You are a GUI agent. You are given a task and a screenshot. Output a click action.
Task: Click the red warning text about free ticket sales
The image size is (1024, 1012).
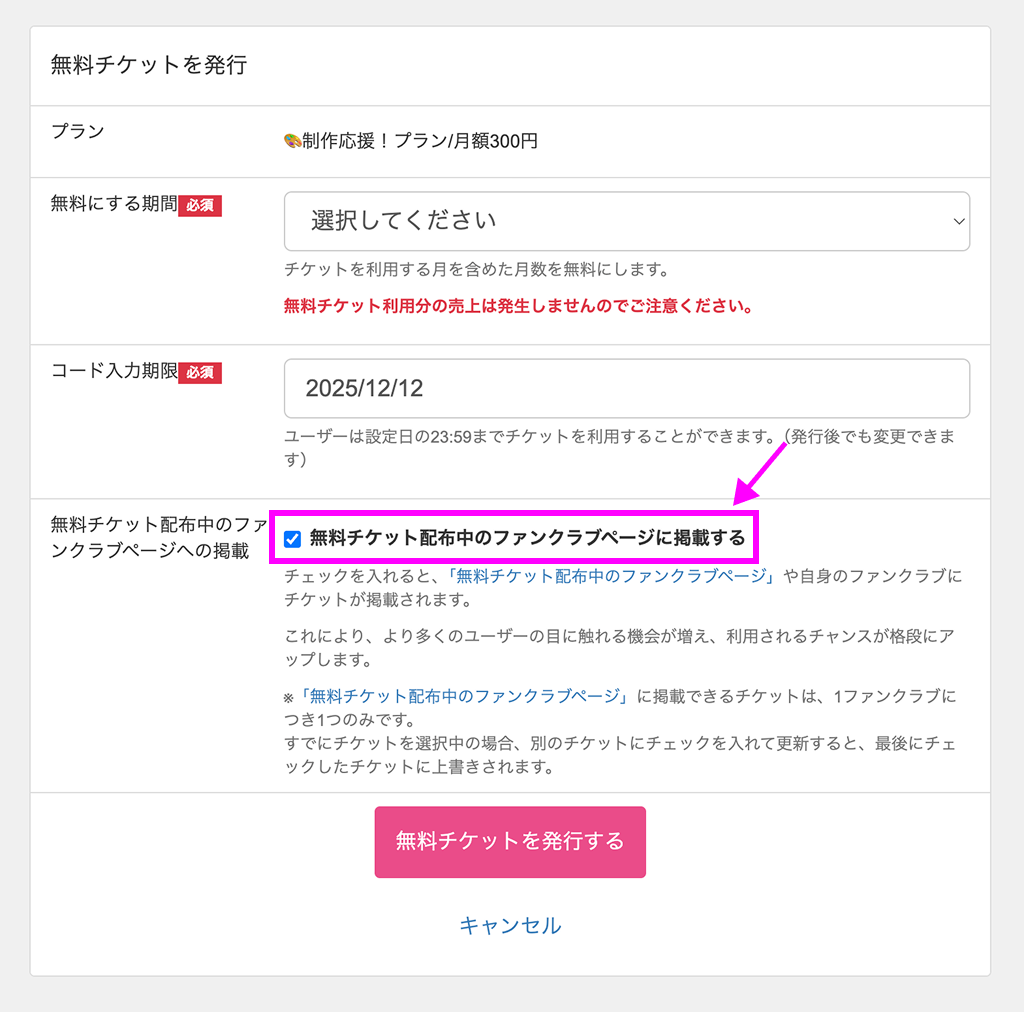point(515,306)
